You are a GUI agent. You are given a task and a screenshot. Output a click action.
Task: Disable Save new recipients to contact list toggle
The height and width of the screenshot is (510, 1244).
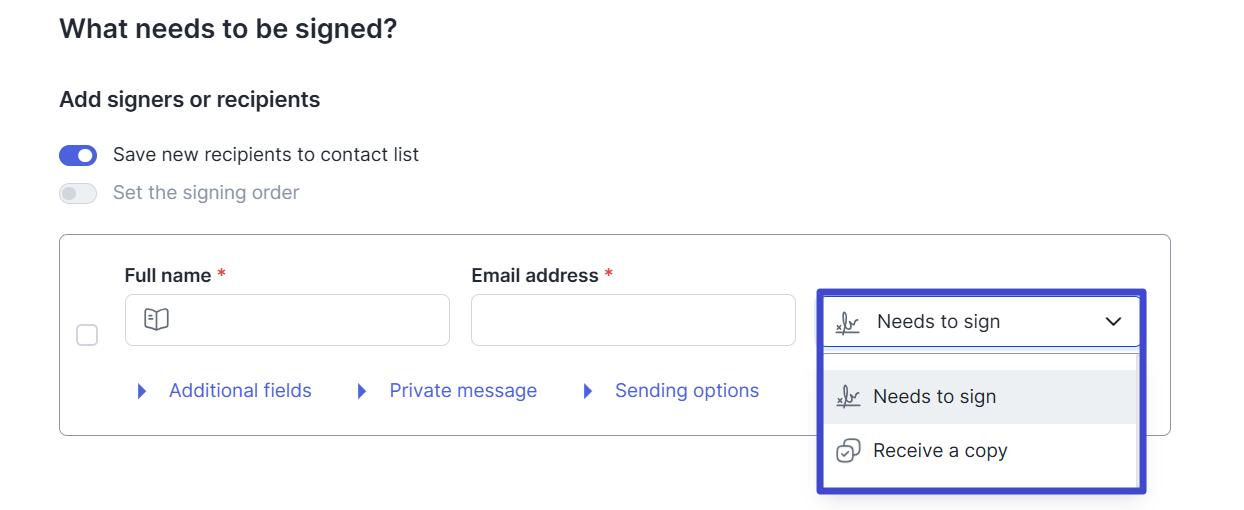tap(78, 155)
